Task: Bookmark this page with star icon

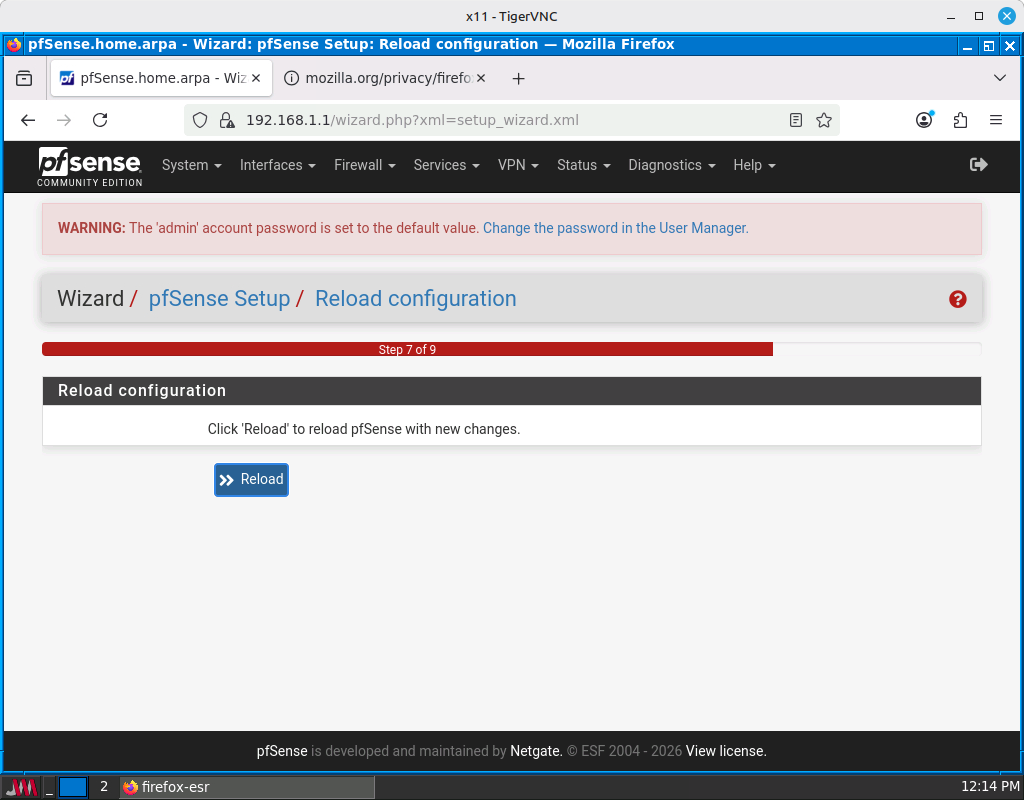Action: tap(823, 120)
